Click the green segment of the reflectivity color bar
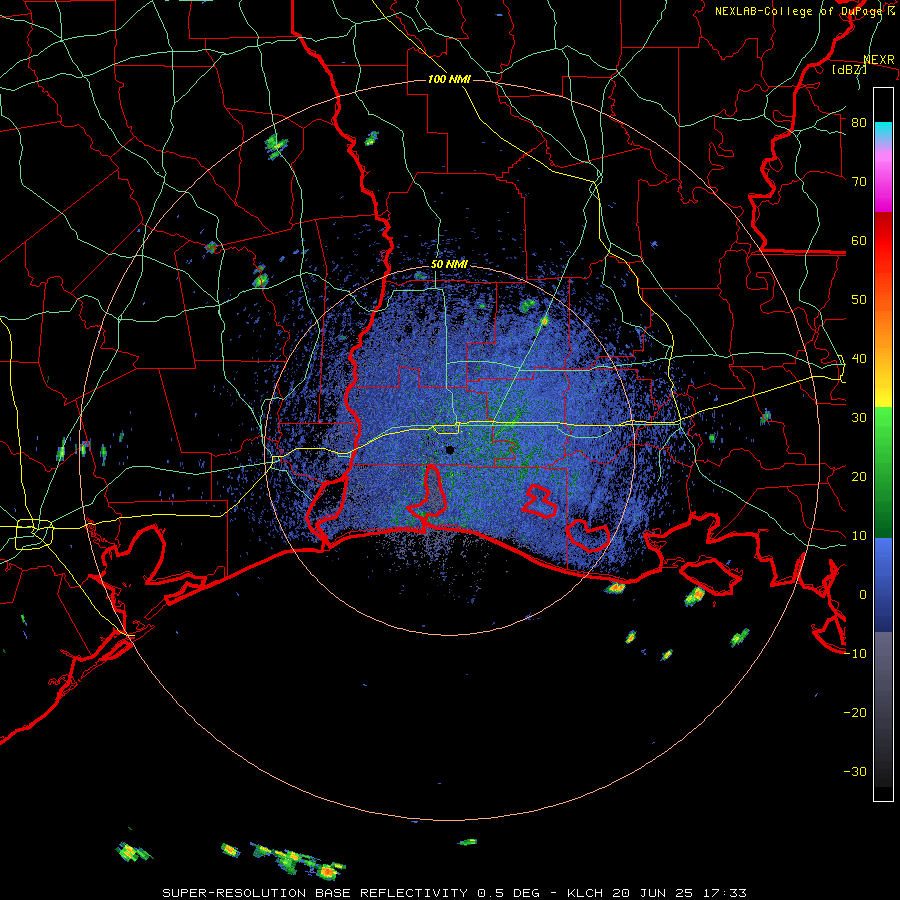This screenshot has width=900, height=900. (883, 472)
